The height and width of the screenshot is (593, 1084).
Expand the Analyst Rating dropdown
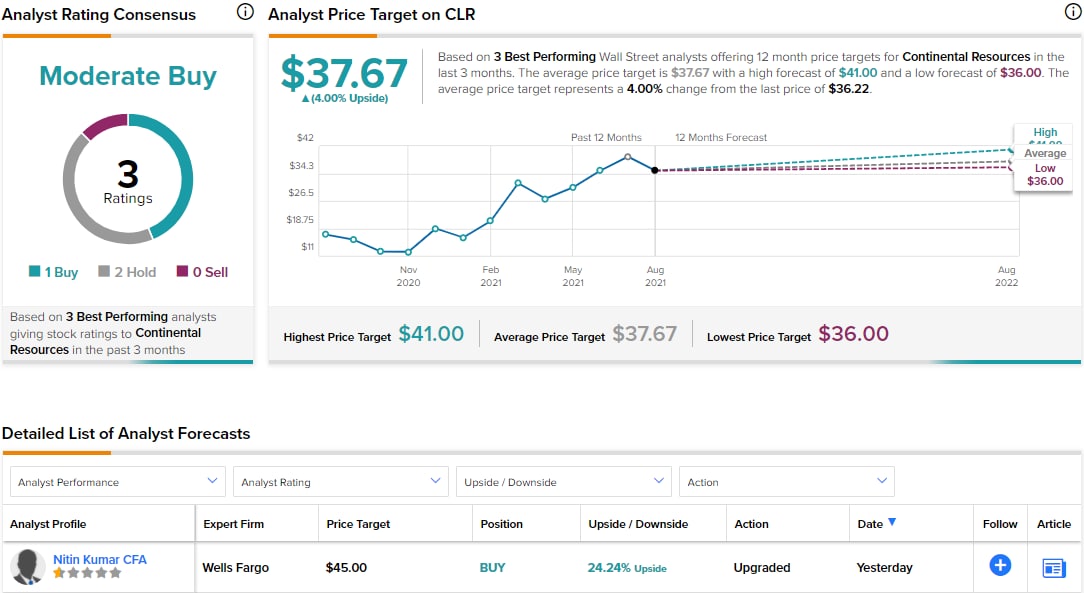point(340,482)
